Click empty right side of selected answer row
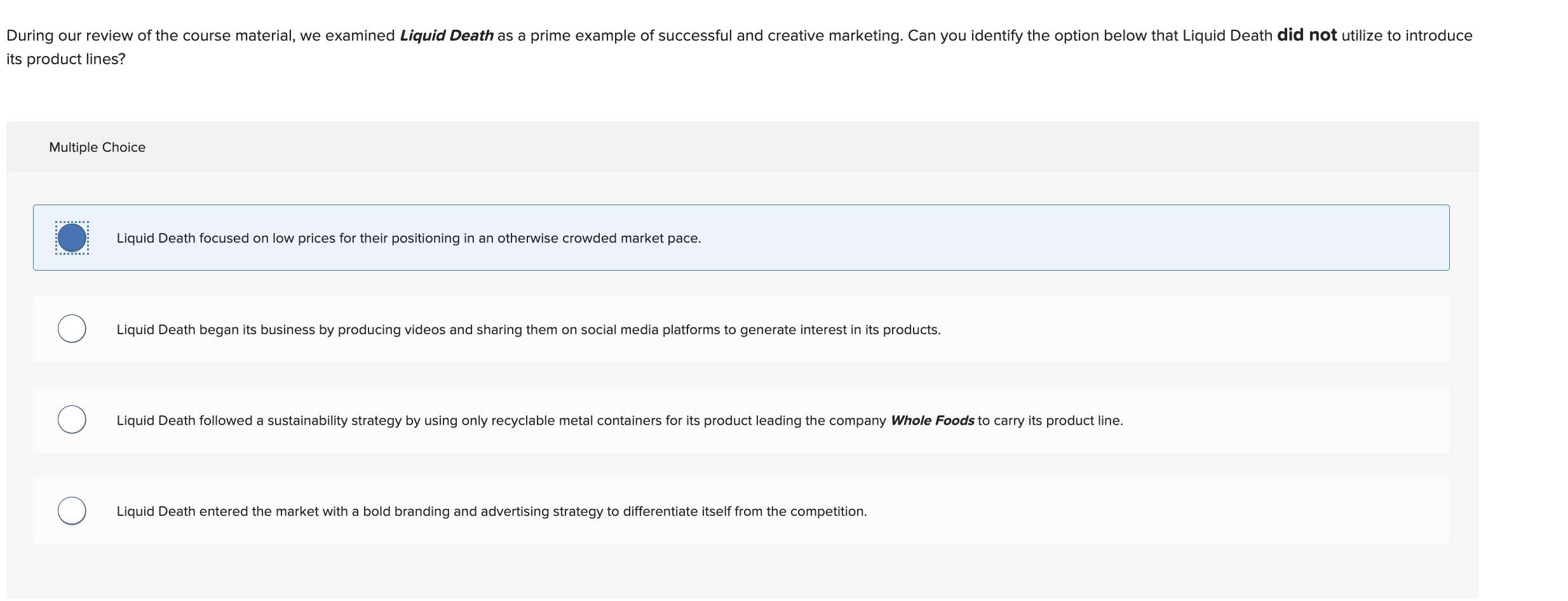This screenshot has height=601, width=1568. (x=1144, y=238)
